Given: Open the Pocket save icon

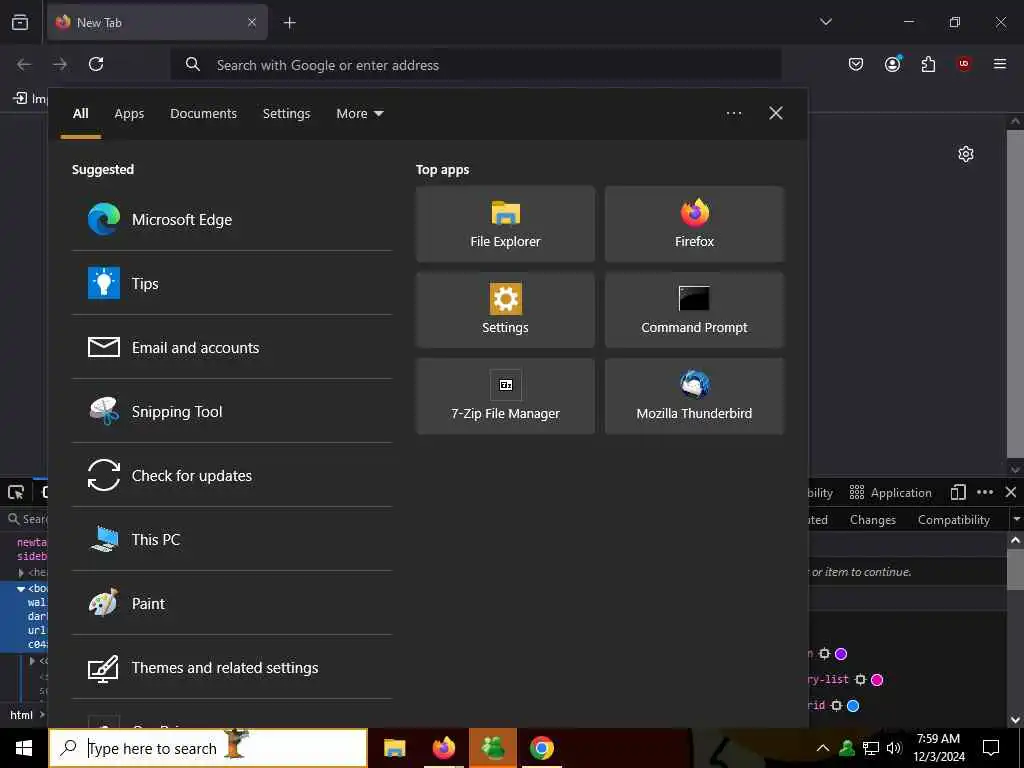Looking at the screenshot, I should click(x=856, y=64).
